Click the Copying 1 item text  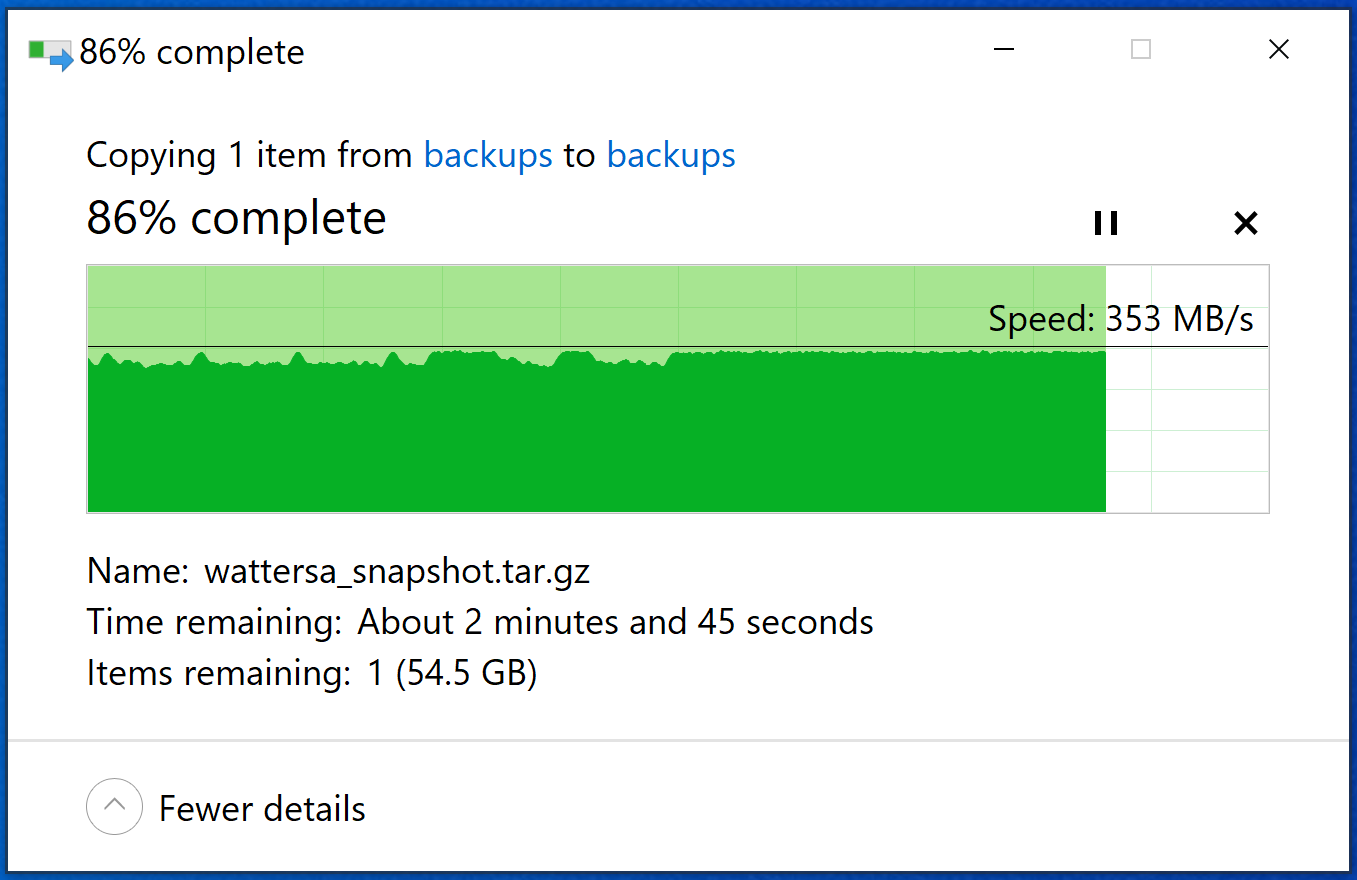point(249,155)
